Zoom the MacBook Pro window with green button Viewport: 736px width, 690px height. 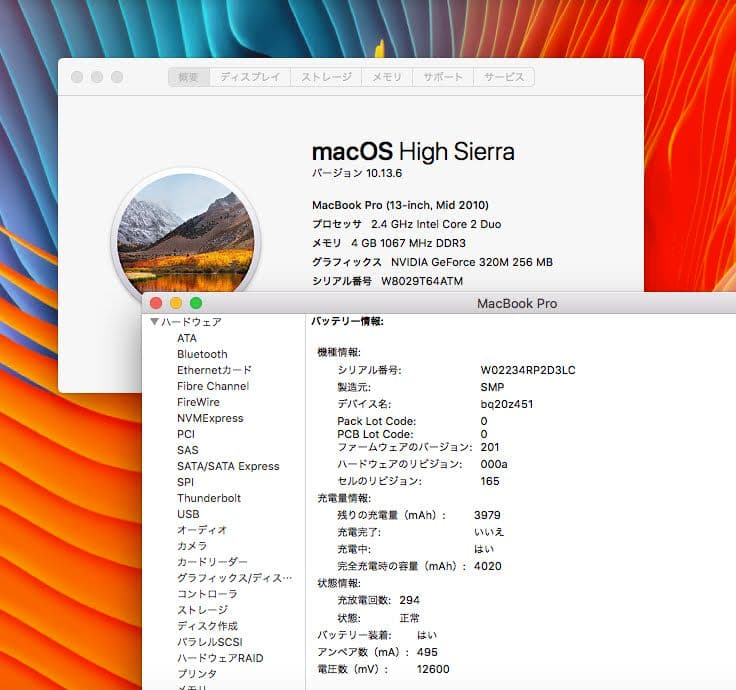[196, 303]
